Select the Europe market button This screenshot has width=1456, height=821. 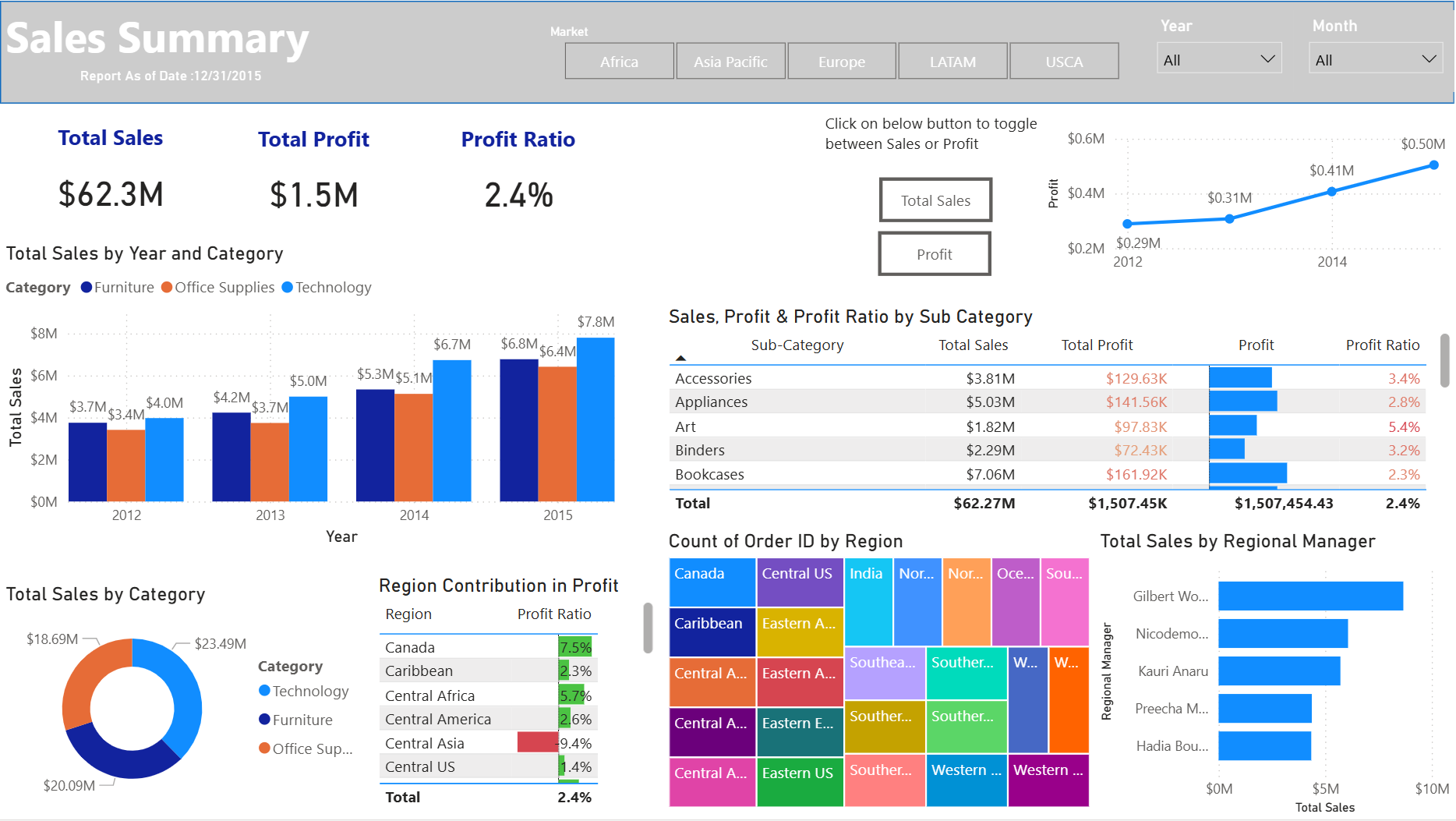tap(842, 61)
